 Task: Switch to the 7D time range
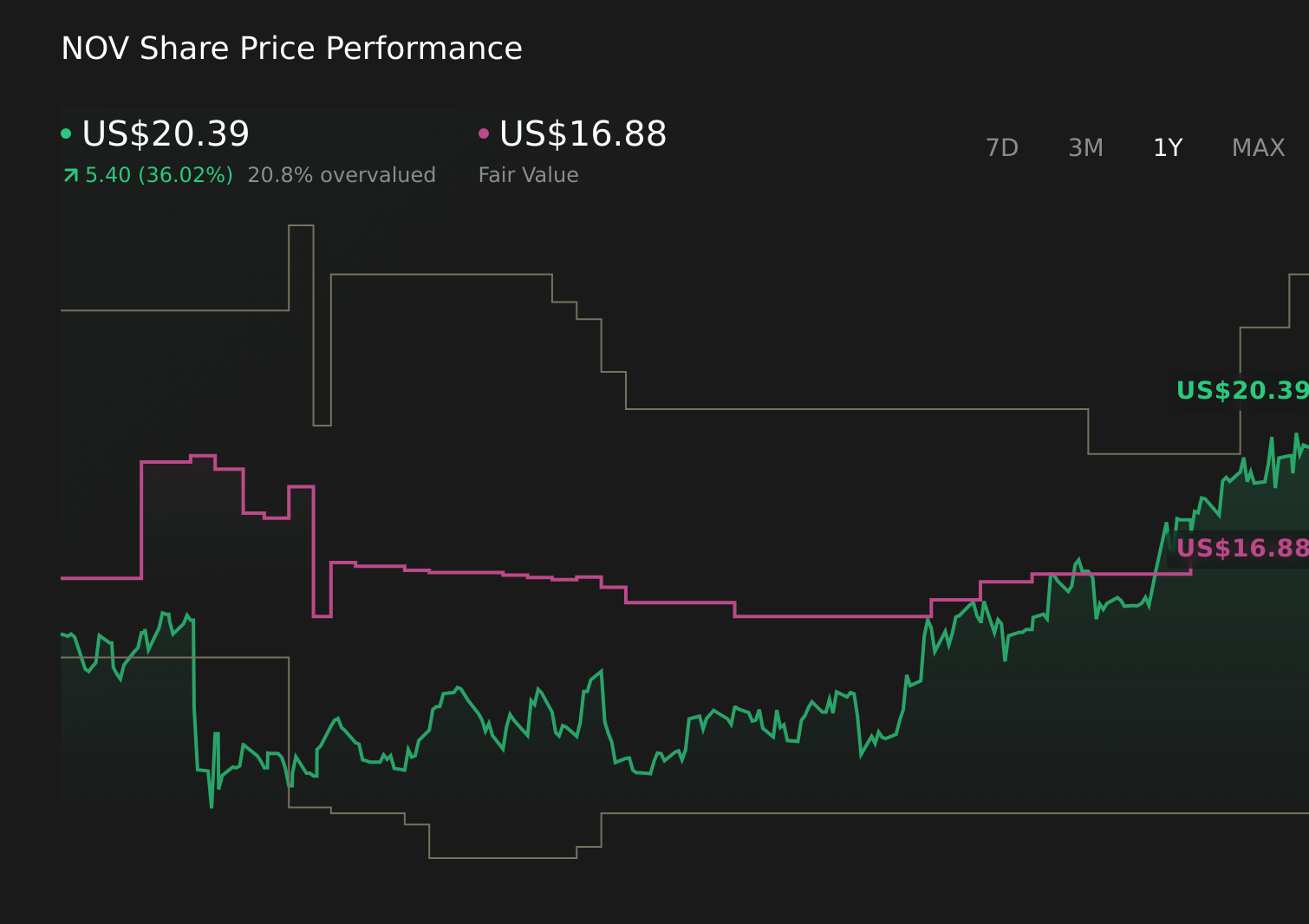click(x=1003, y=147)
